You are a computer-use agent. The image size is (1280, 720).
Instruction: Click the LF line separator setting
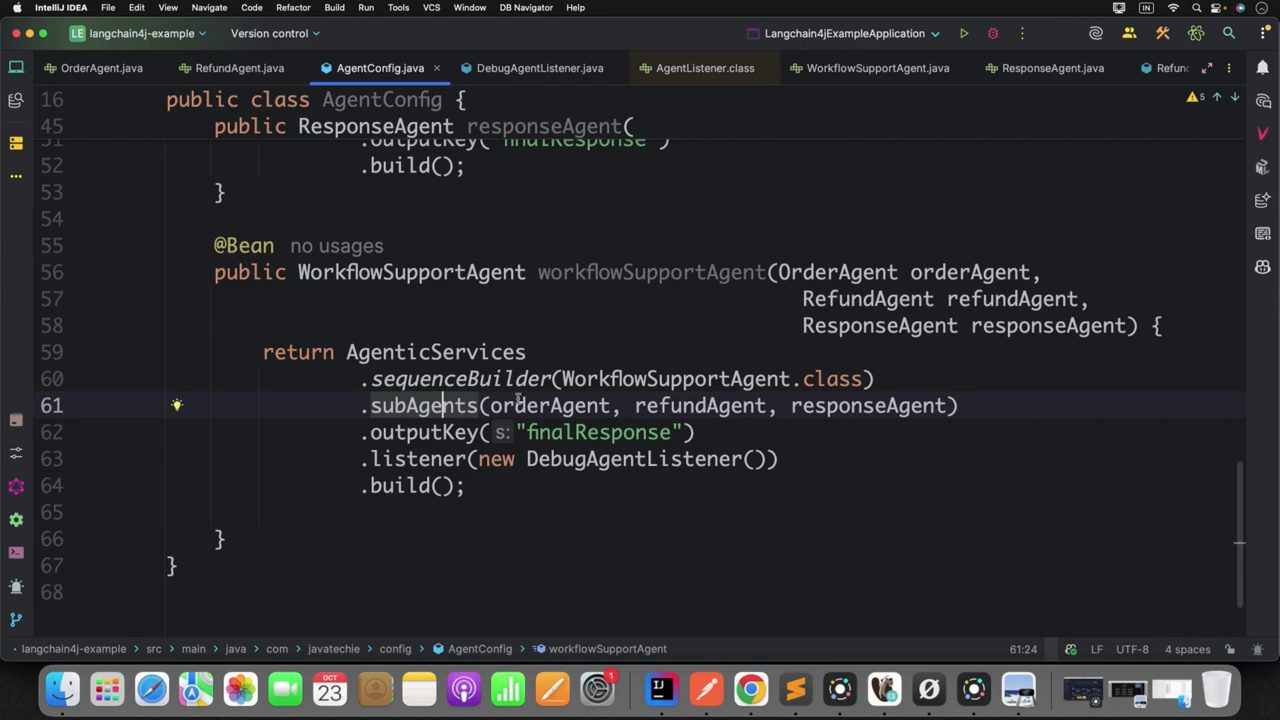pos(1097,649)
